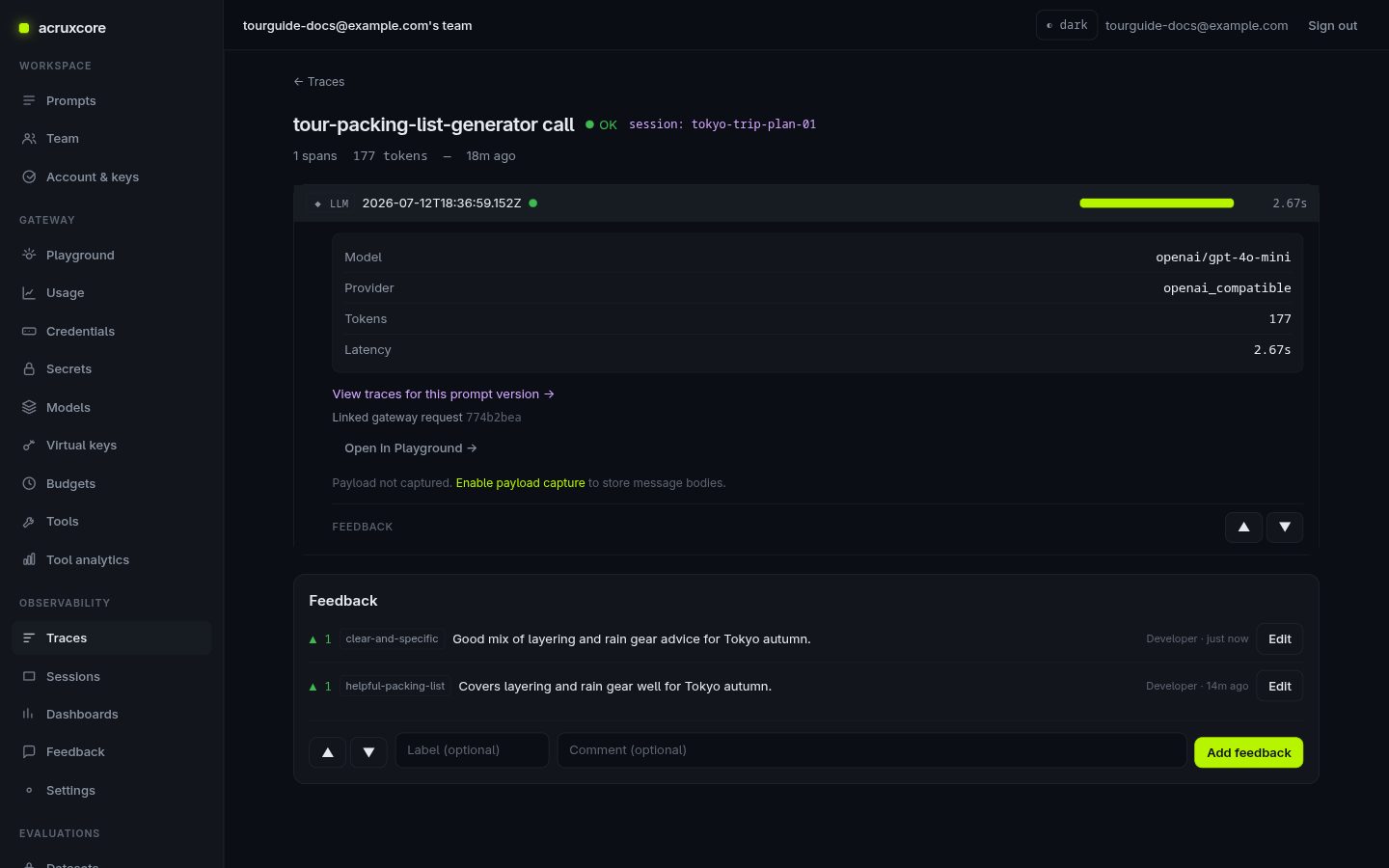The image size is (1389, 868).
Task: Open Dashboards from the sidebar
Action: (112, 715)
